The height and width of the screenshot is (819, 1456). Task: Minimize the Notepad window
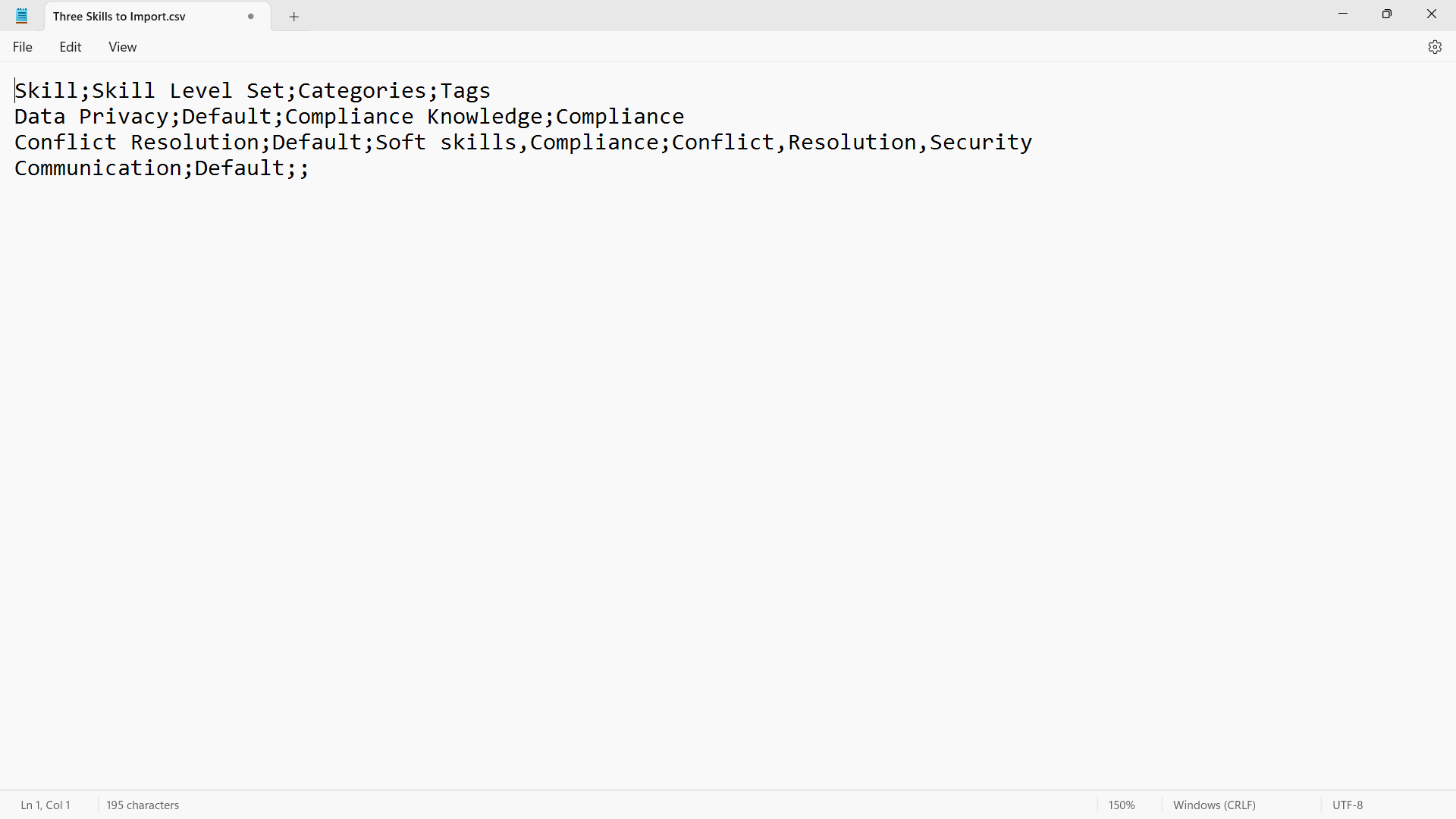click(x=1343, y=14)
